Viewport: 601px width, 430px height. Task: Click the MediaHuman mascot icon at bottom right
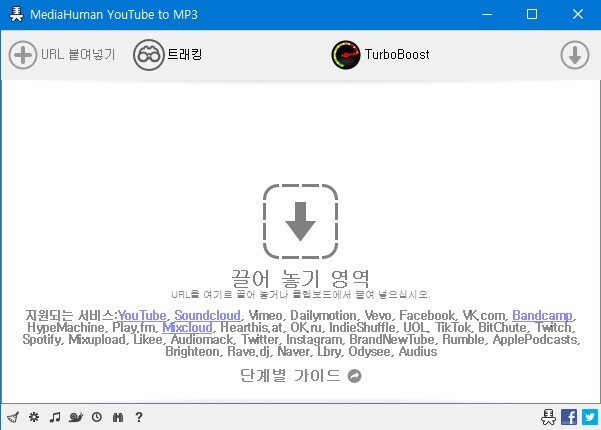[548, 417]
